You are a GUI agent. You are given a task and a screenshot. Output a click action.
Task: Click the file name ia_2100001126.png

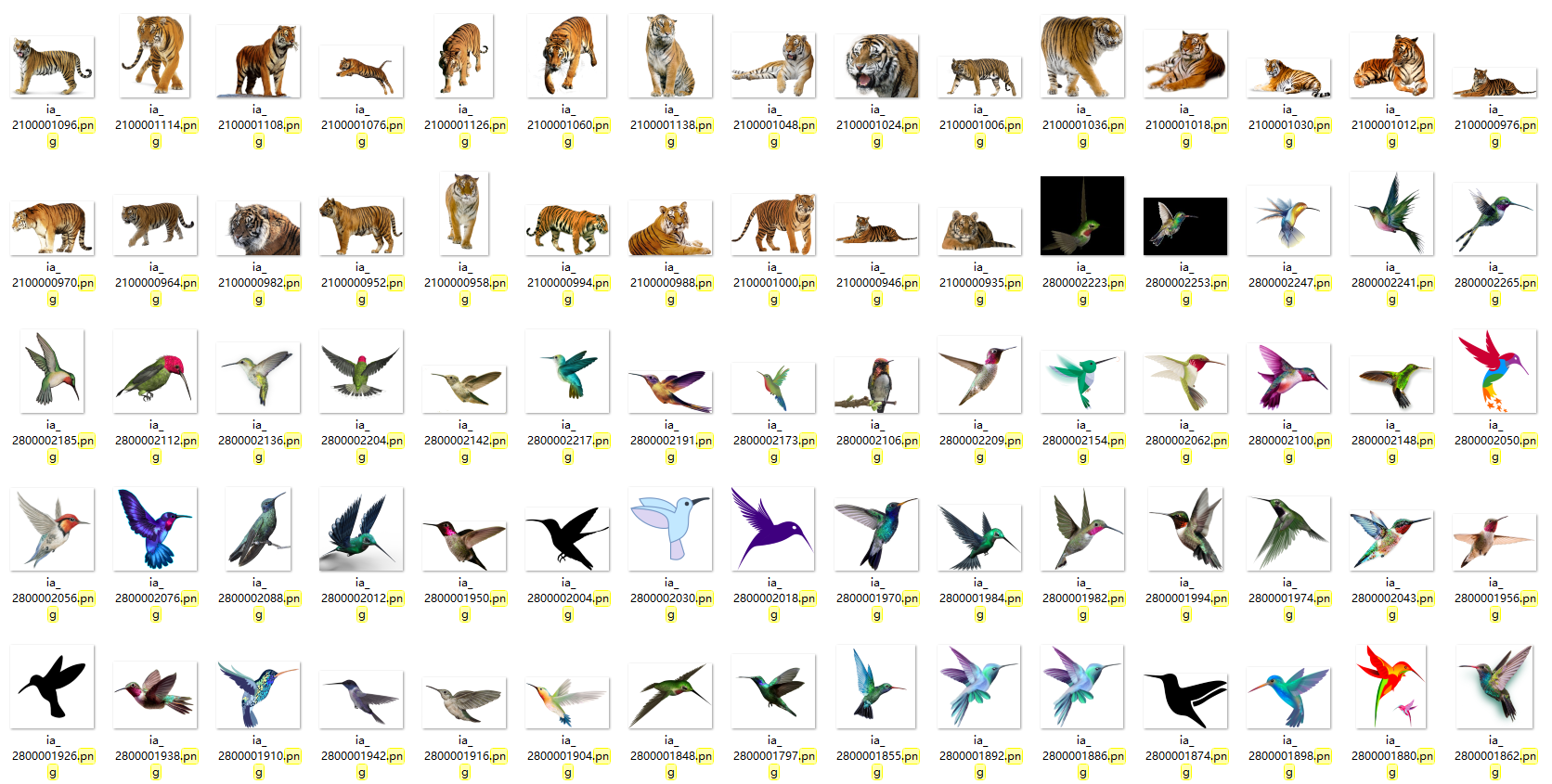point(465,125)
